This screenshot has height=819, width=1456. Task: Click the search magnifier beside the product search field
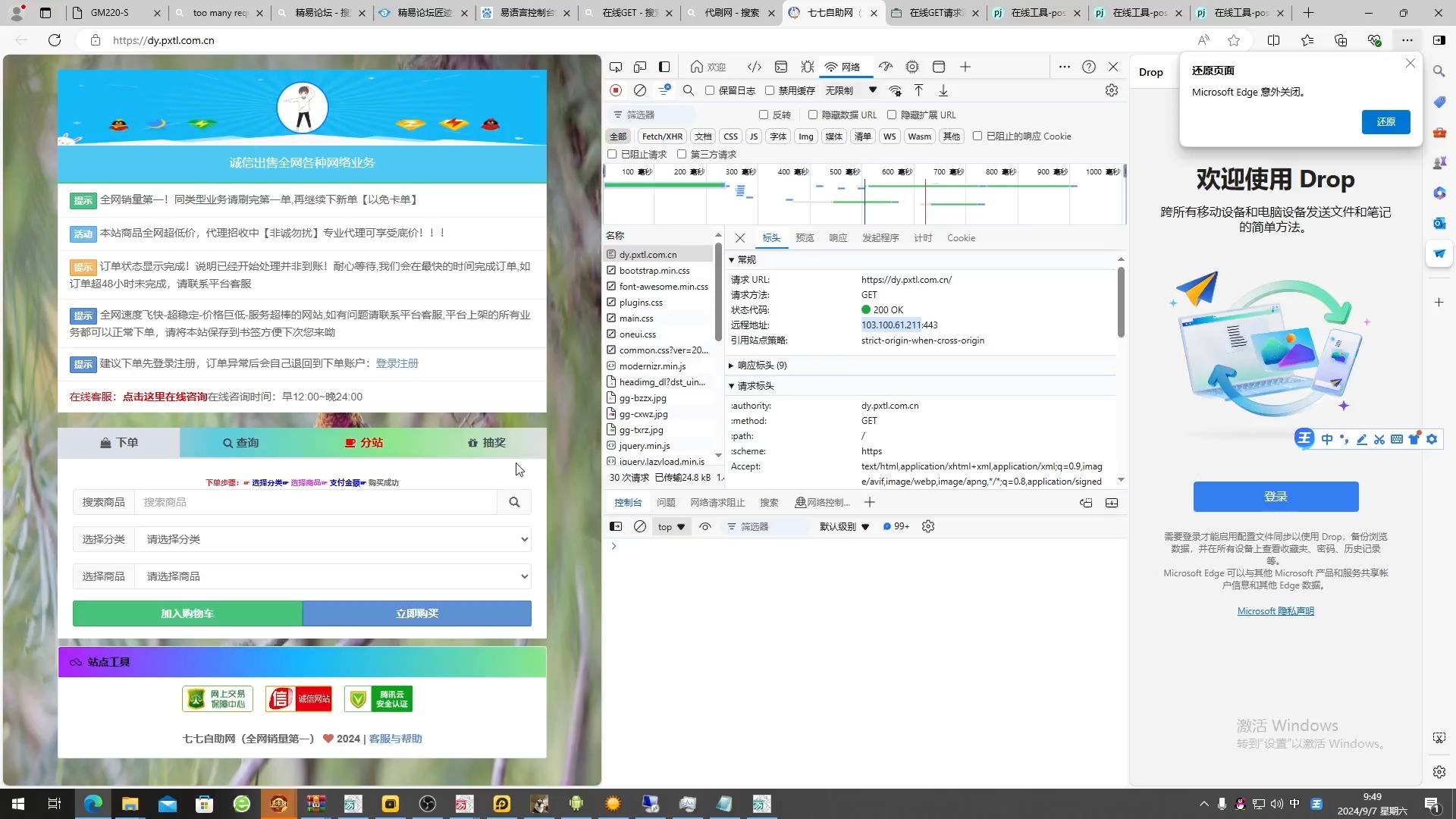click(514, 502)
